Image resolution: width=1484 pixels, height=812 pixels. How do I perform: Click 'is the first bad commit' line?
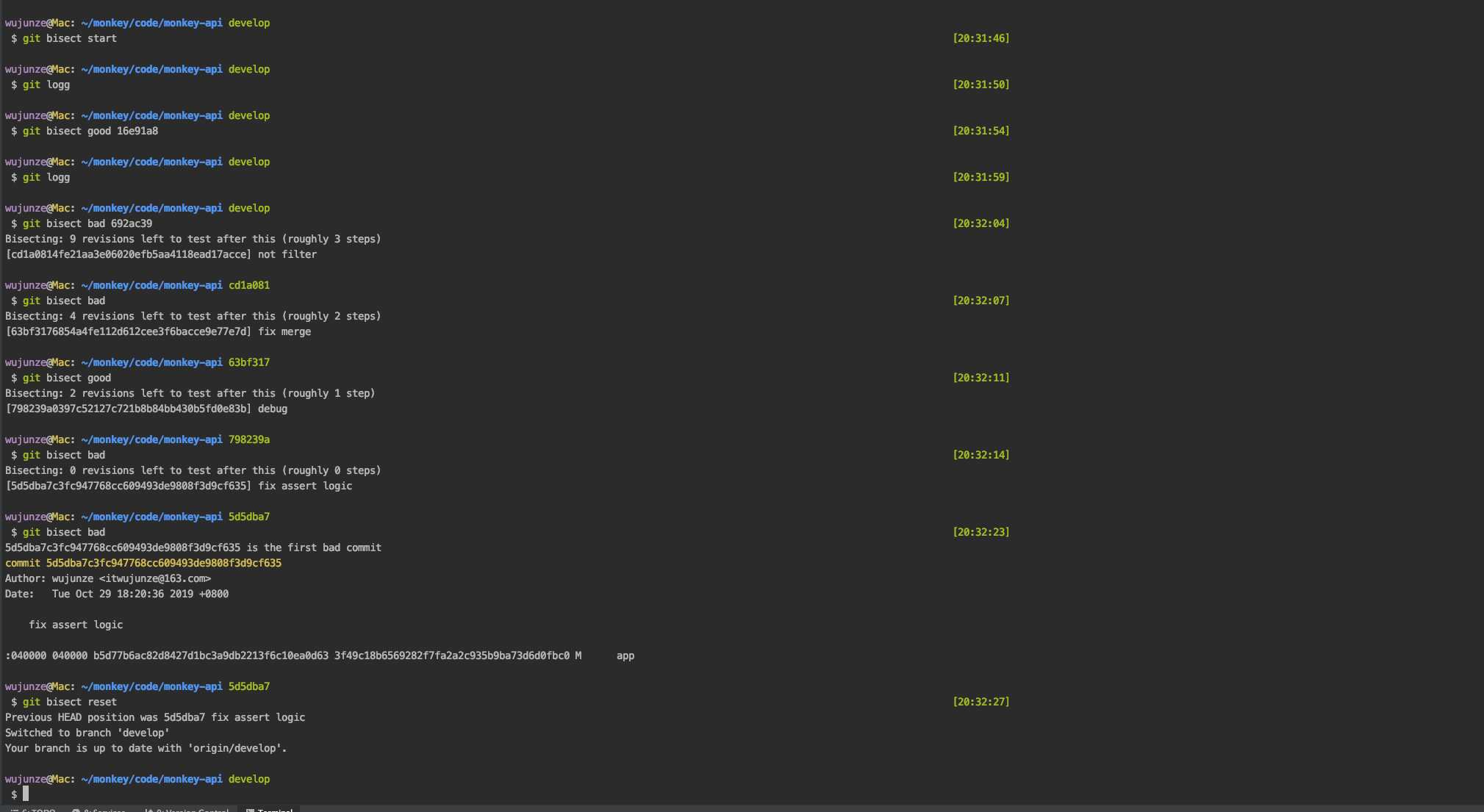click(x=193, y=547)
